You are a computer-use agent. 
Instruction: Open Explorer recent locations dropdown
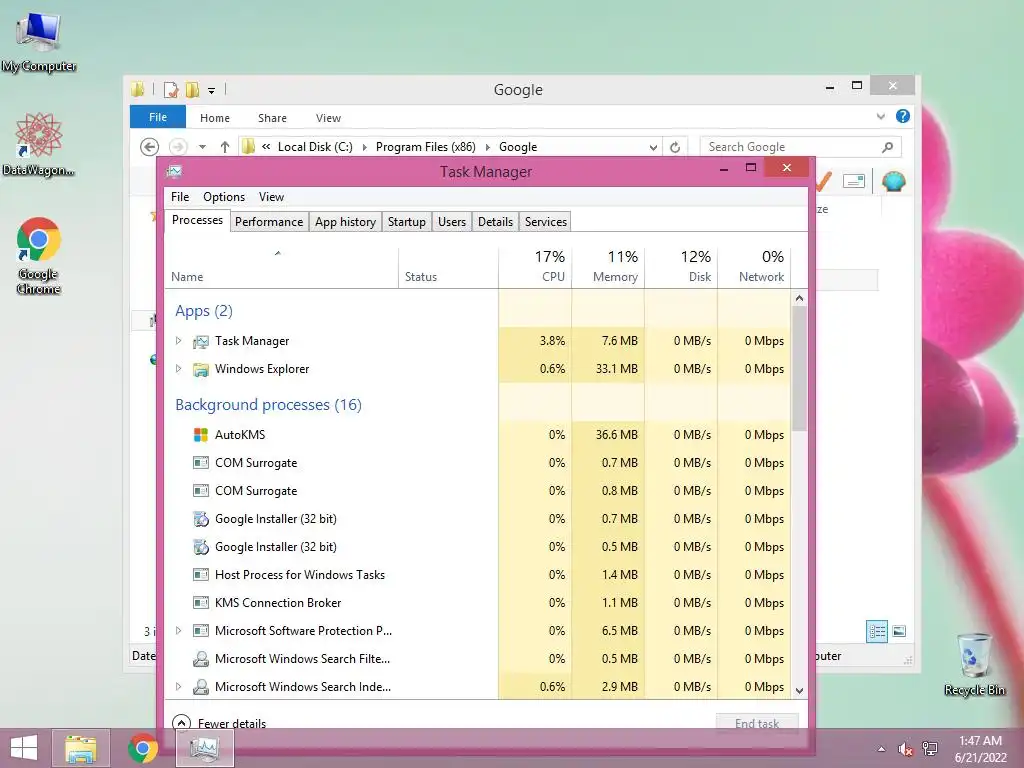202,148
